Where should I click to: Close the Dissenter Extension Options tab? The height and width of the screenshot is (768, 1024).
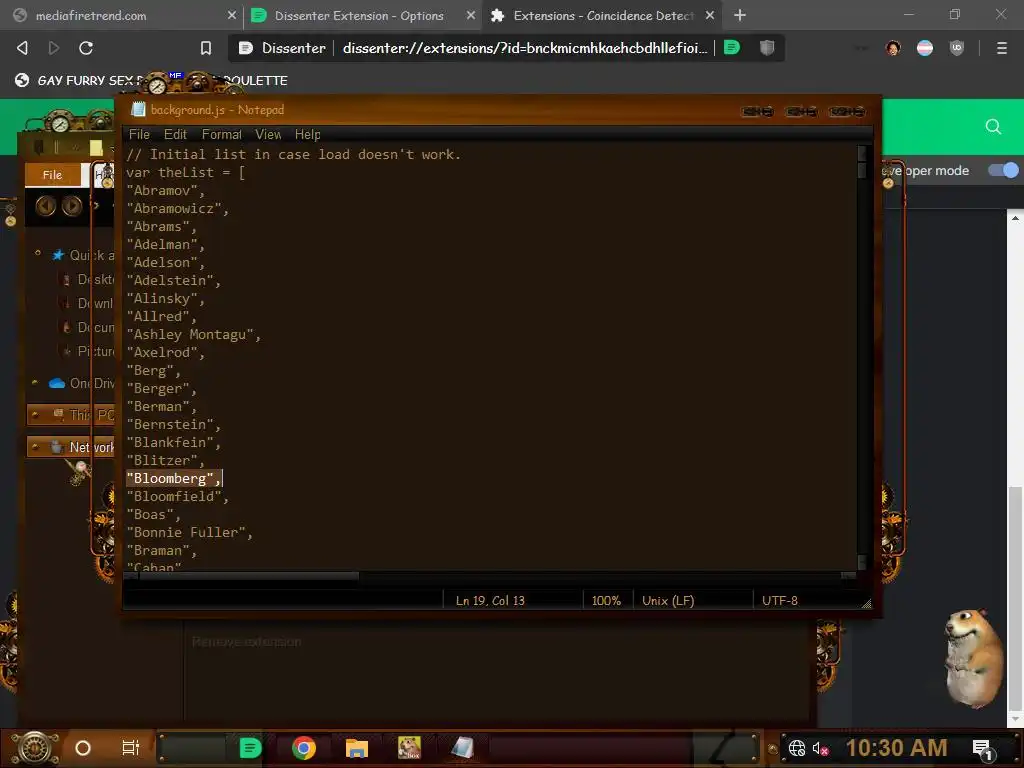tap(471, 15)
